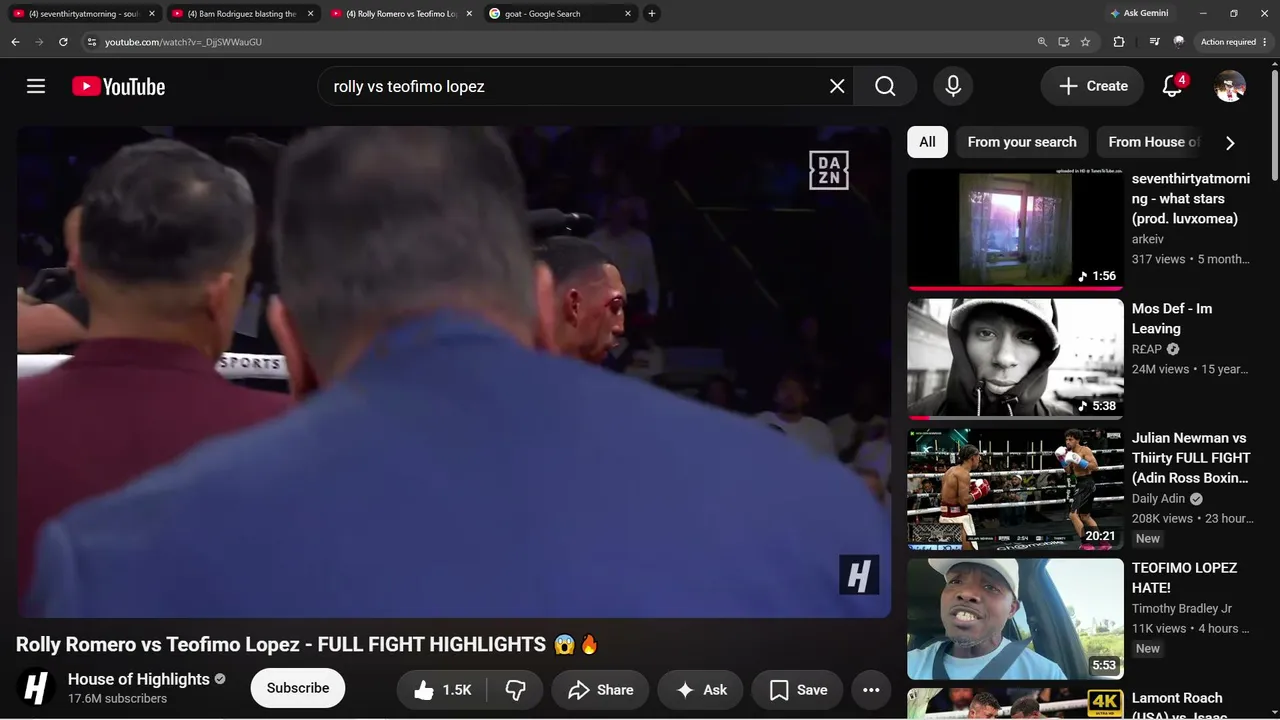Visit the arkeiv channel
1280x720 pixels.
point(1148,239)
